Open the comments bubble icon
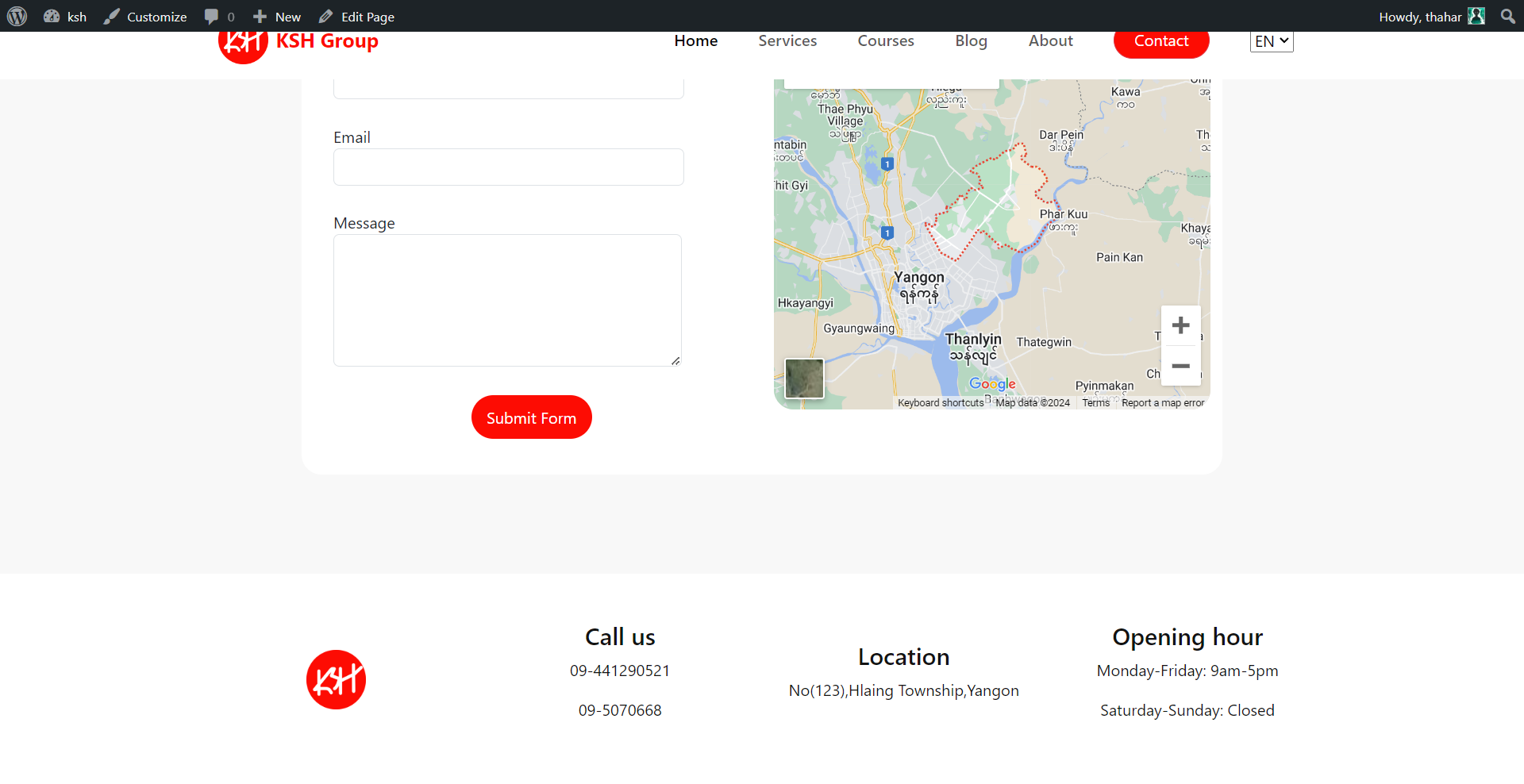This screenshot has height=784, width=1524. (211, 17)
